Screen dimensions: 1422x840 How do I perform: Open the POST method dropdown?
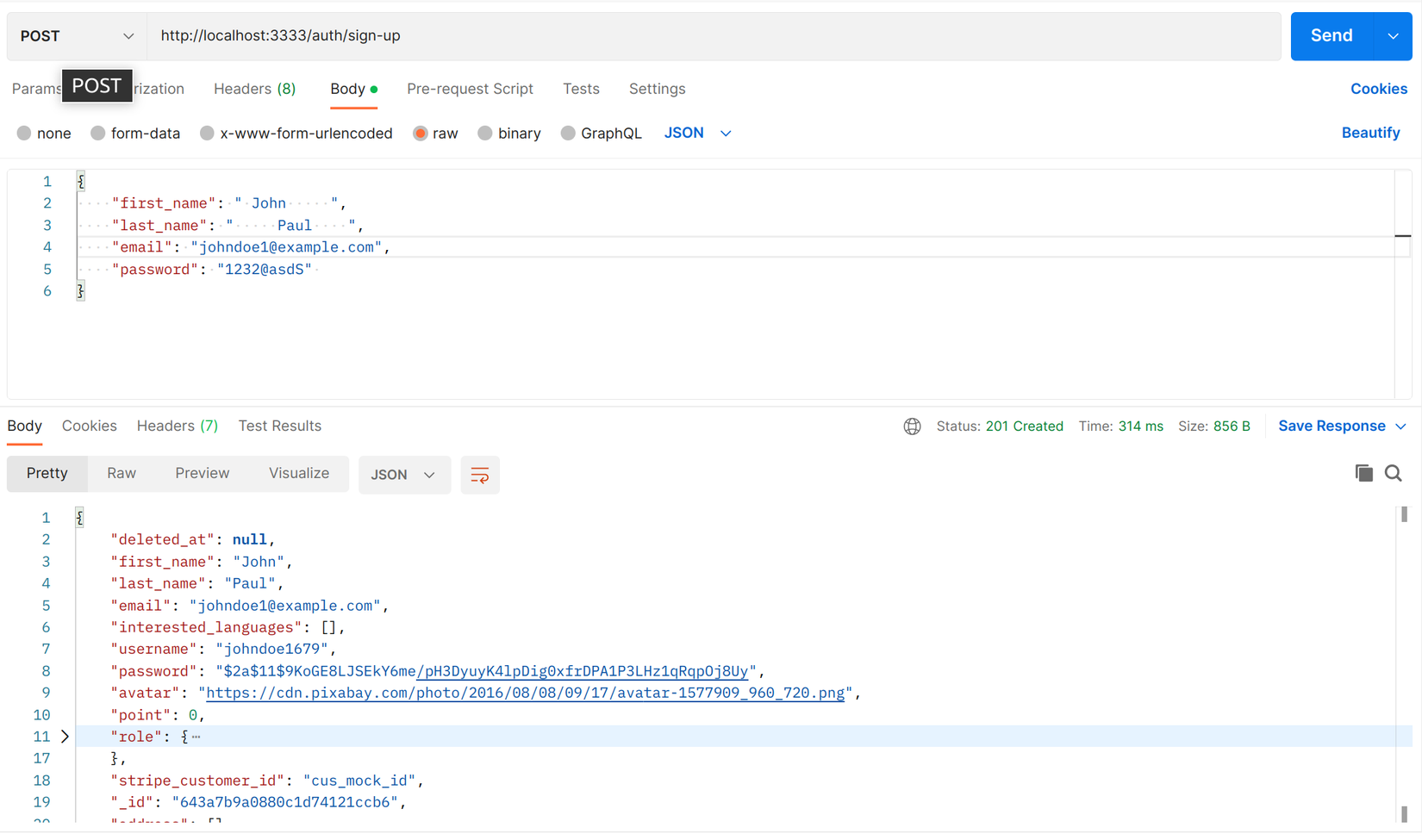(x=77, y=36)
